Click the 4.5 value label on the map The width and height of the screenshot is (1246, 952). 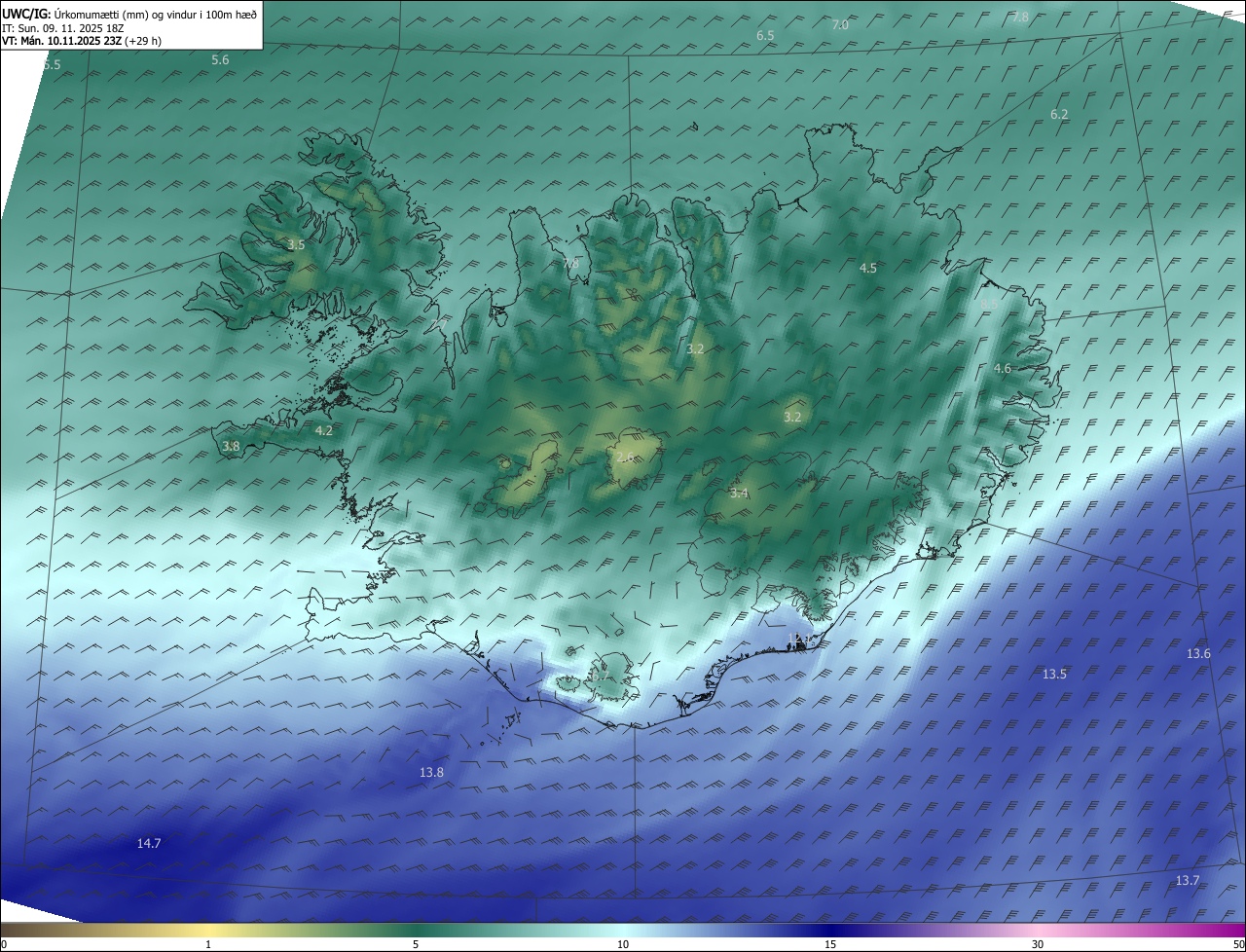click(867, 268)
